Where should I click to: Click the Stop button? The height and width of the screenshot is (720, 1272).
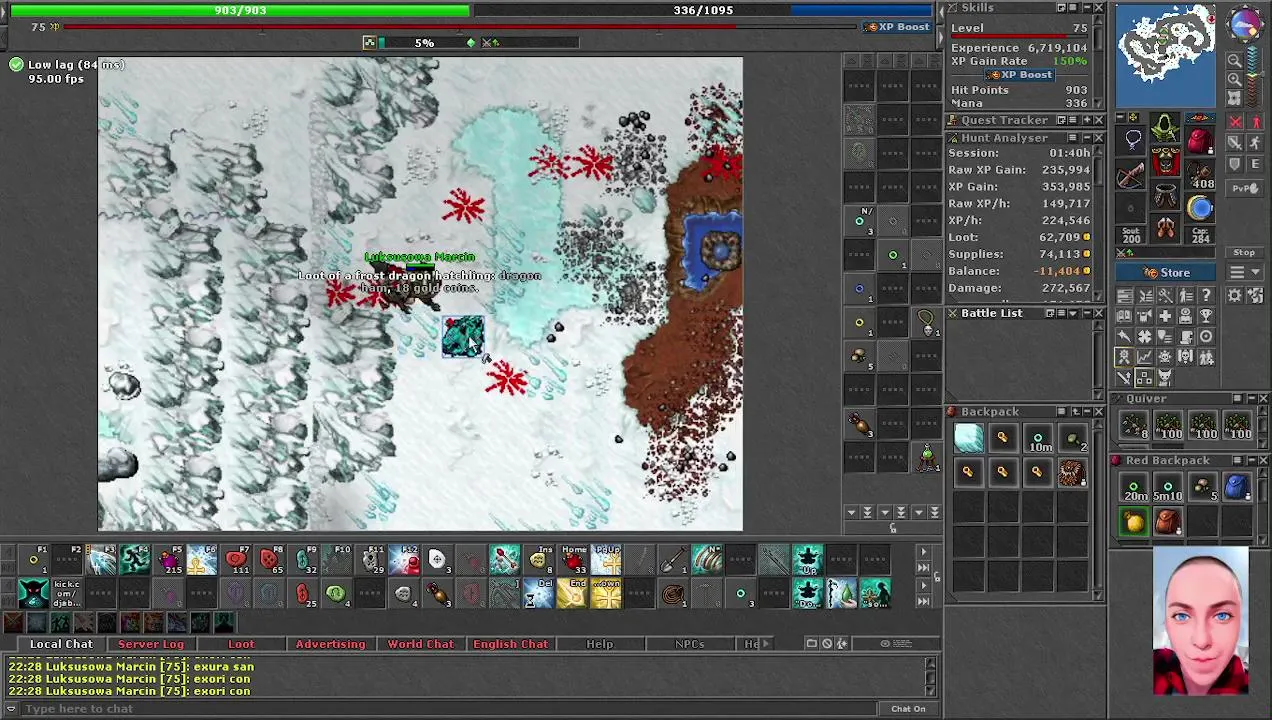pos(1245,252)
